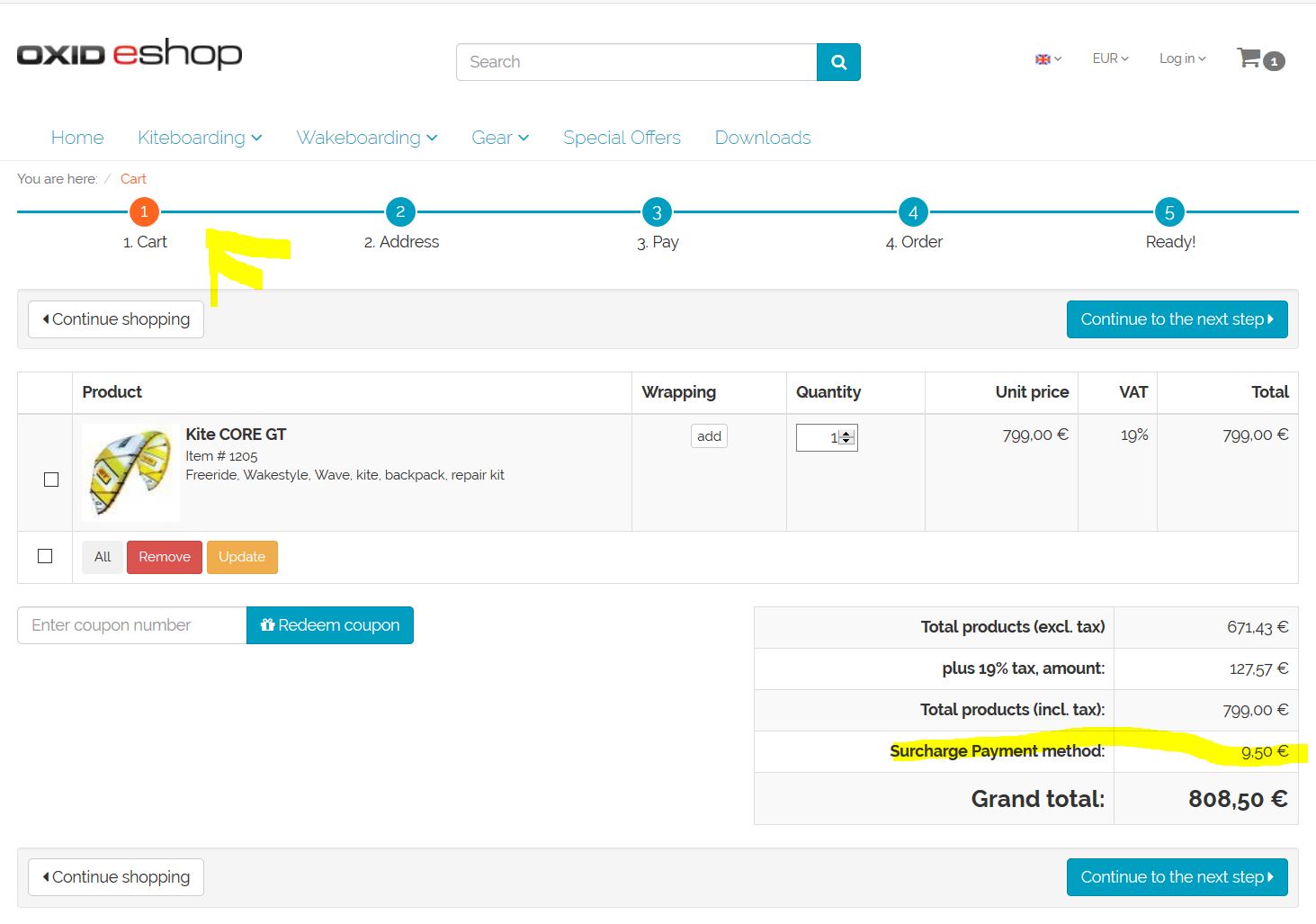Open the Special Offers menu item

click(622, 138)
